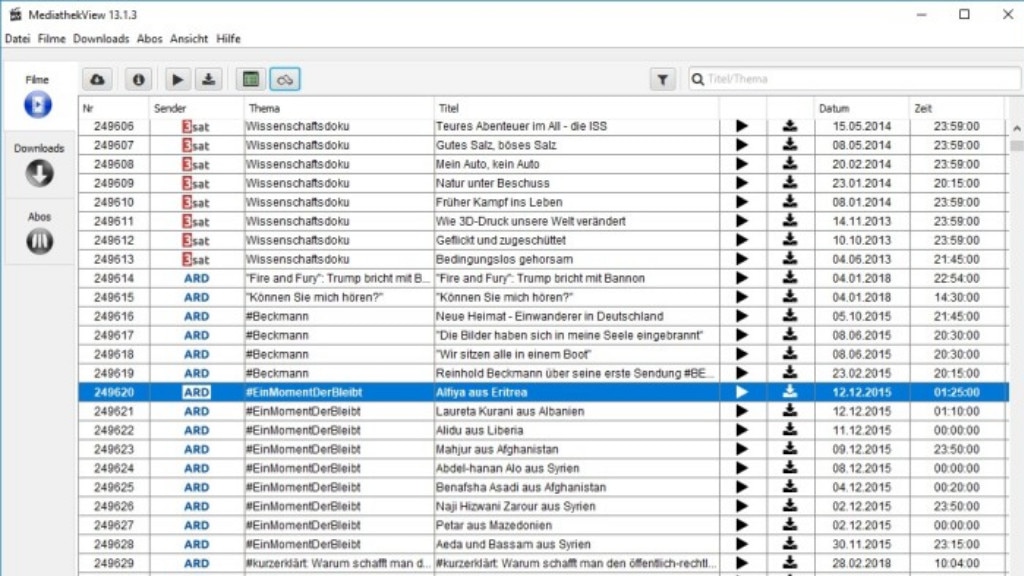Download row 249617 Beckmann film
This screenshot has width=1024, height=576.
pos(790,335)
